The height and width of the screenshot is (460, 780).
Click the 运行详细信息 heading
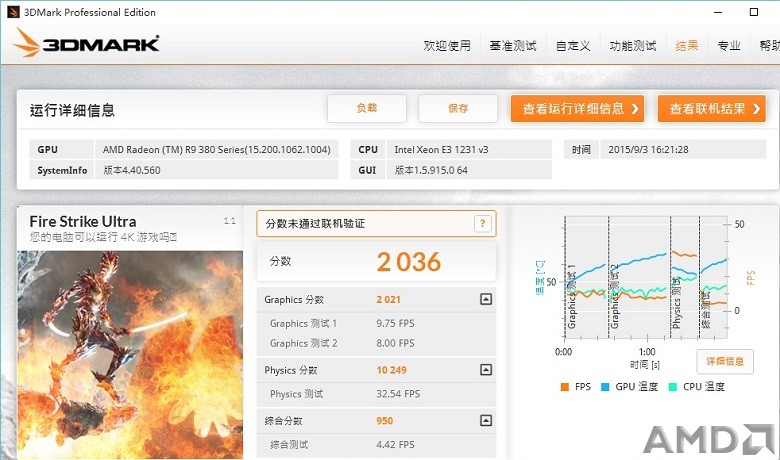72,110
